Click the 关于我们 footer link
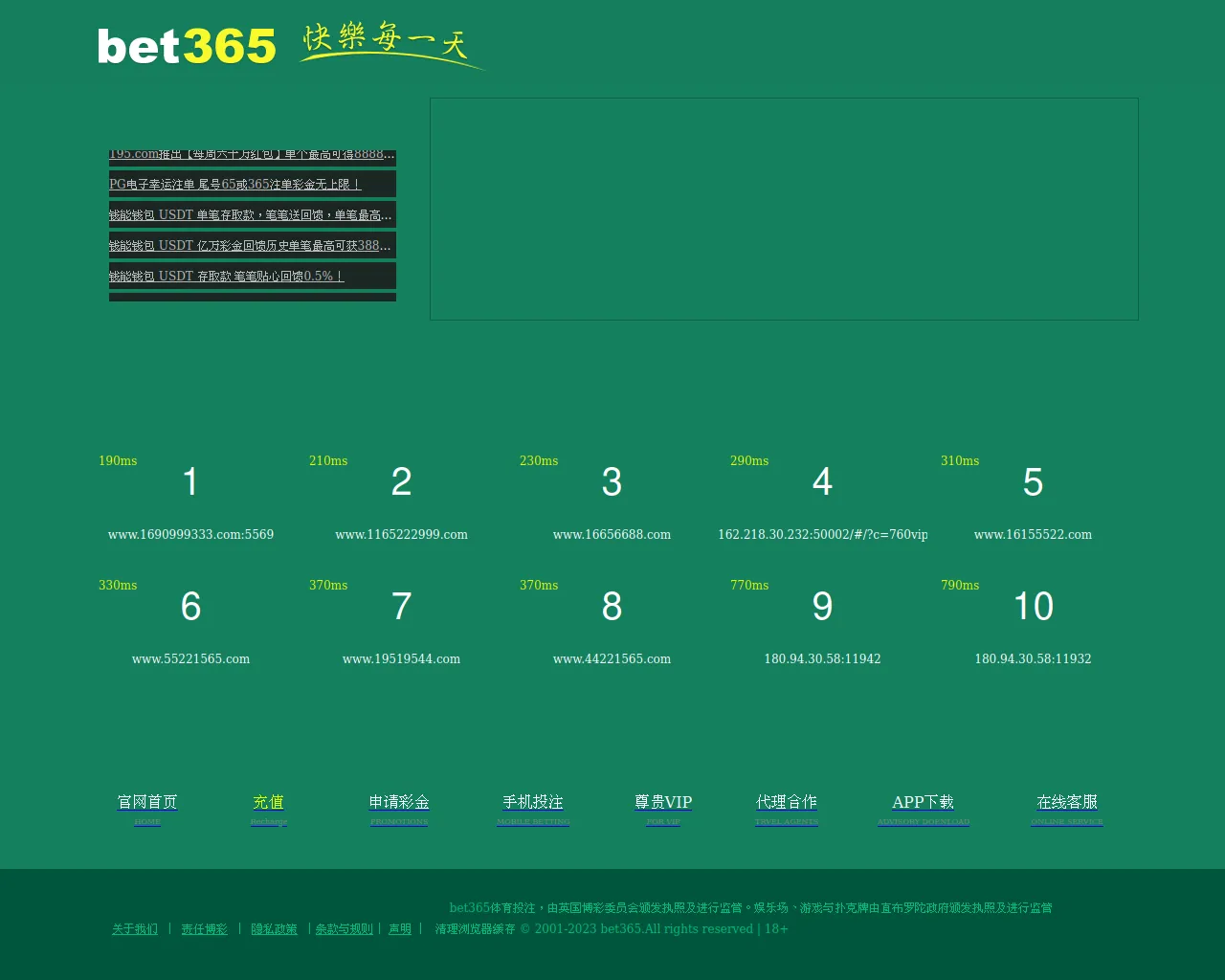The width and height of the screenshot is (1225, 980). click(135, 928)
